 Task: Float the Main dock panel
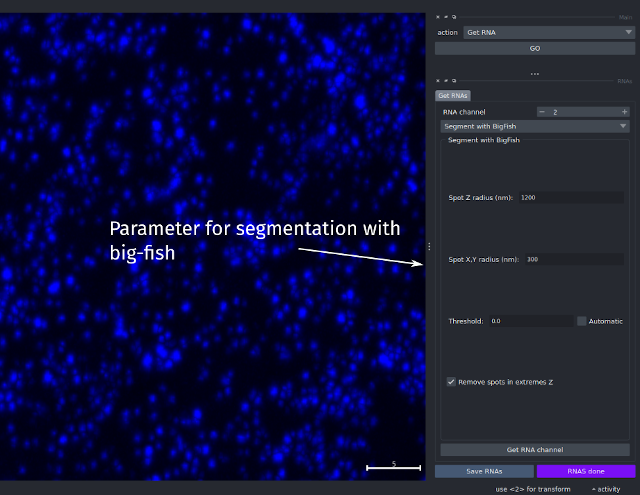click(x=454, y=17)
